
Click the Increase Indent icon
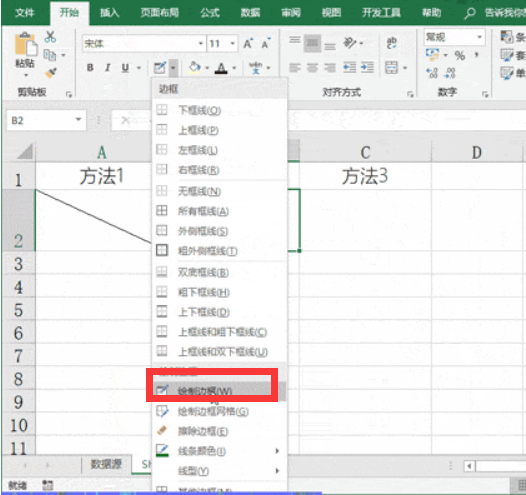pyautogui.click(x=367, y=68)
